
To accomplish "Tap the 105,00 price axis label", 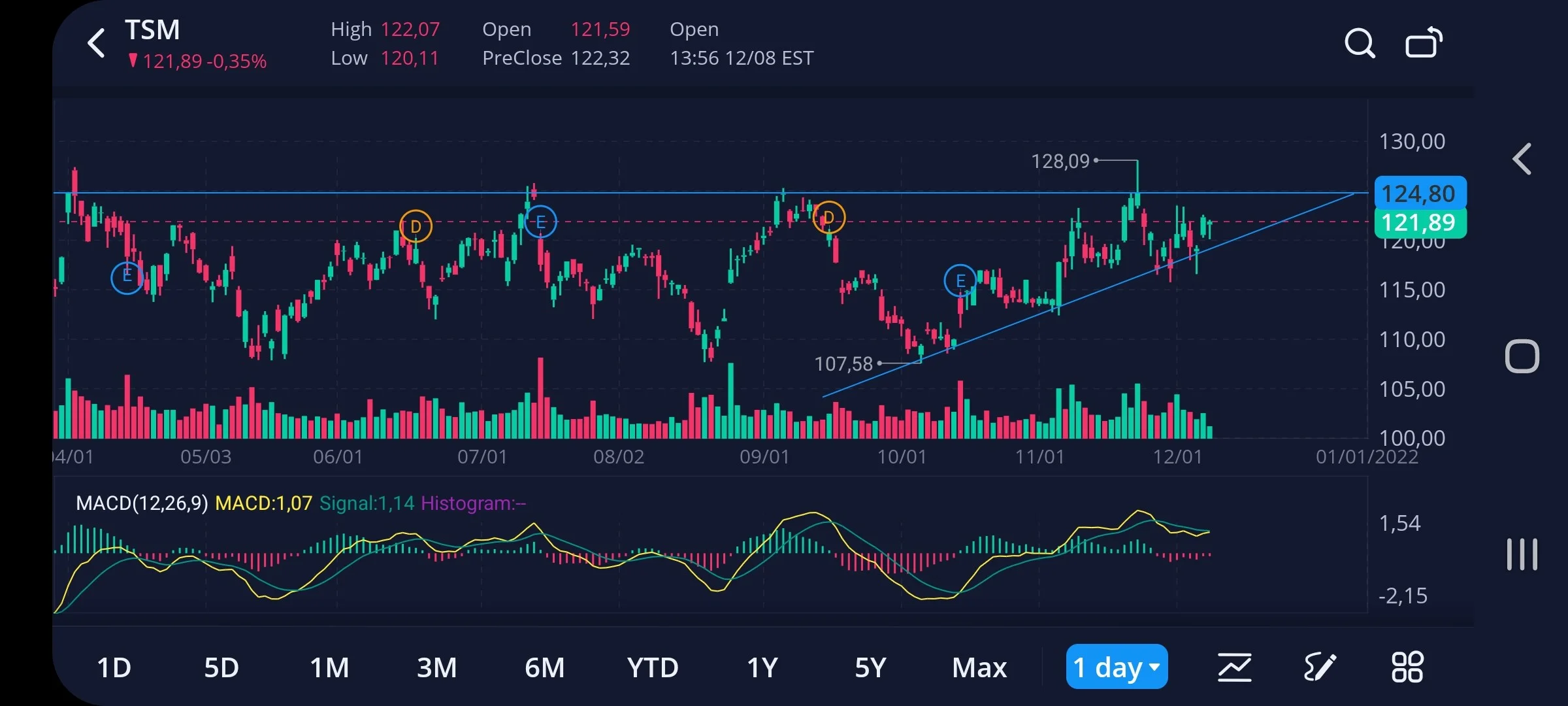I will click(x=1412, y=390).
